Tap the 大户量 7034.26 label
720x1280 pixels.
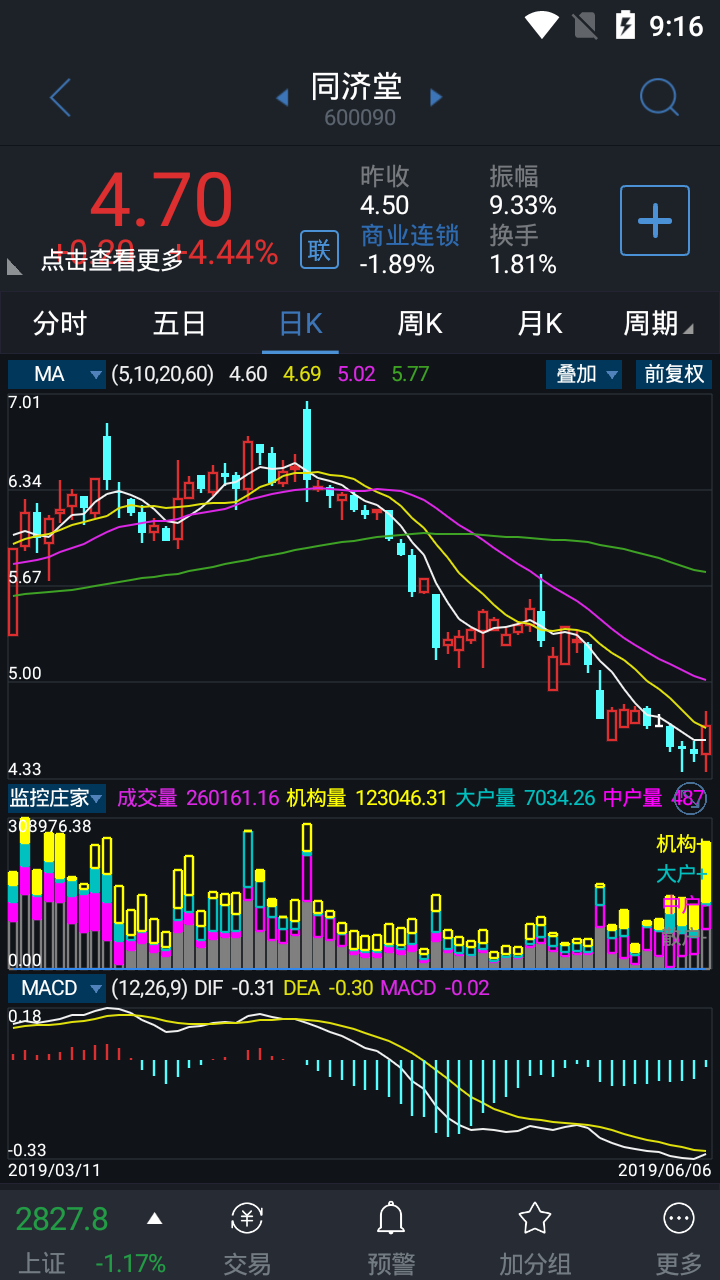pos(526,798)
